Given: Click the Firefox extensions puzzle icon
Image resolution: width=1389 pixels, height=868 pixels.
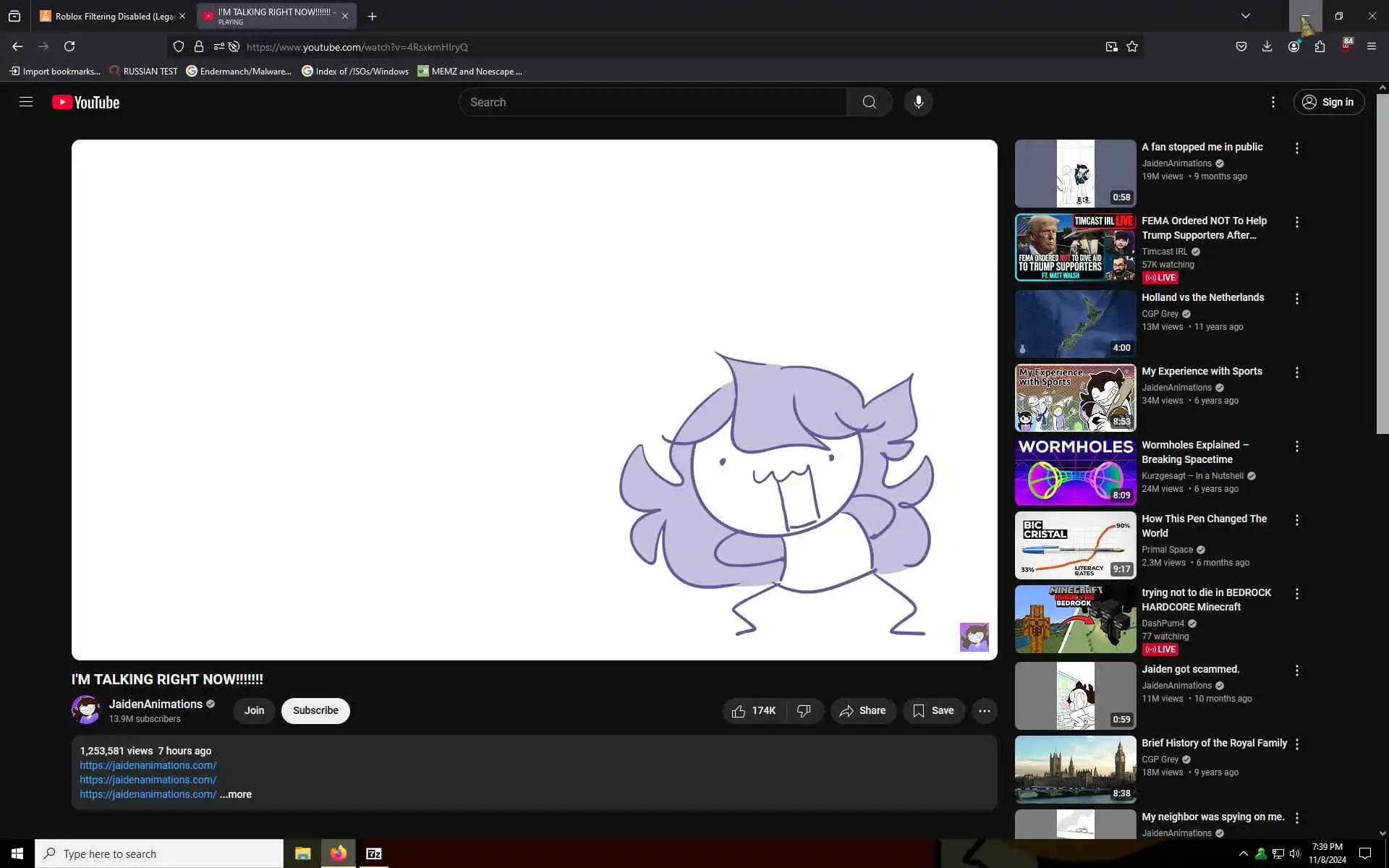Looking at the screenshot, I should pos(1320,46).
